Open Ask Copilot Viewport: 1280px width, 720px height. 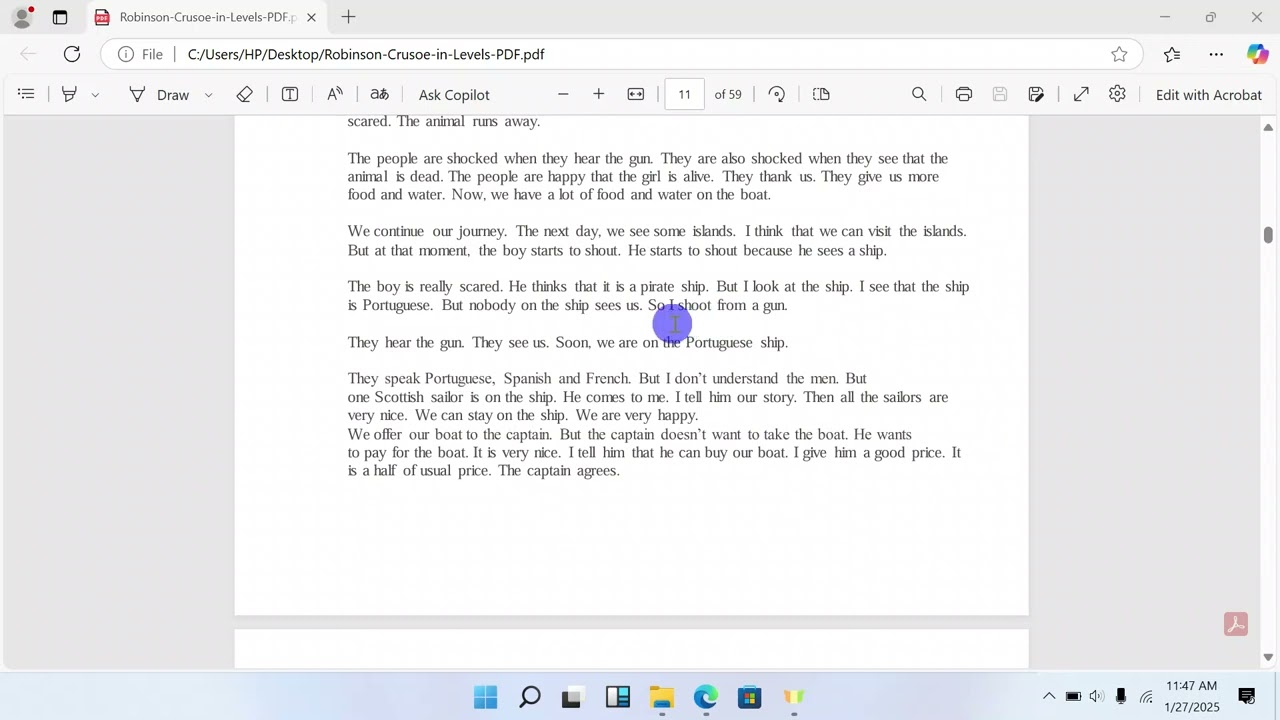point(454,94)
